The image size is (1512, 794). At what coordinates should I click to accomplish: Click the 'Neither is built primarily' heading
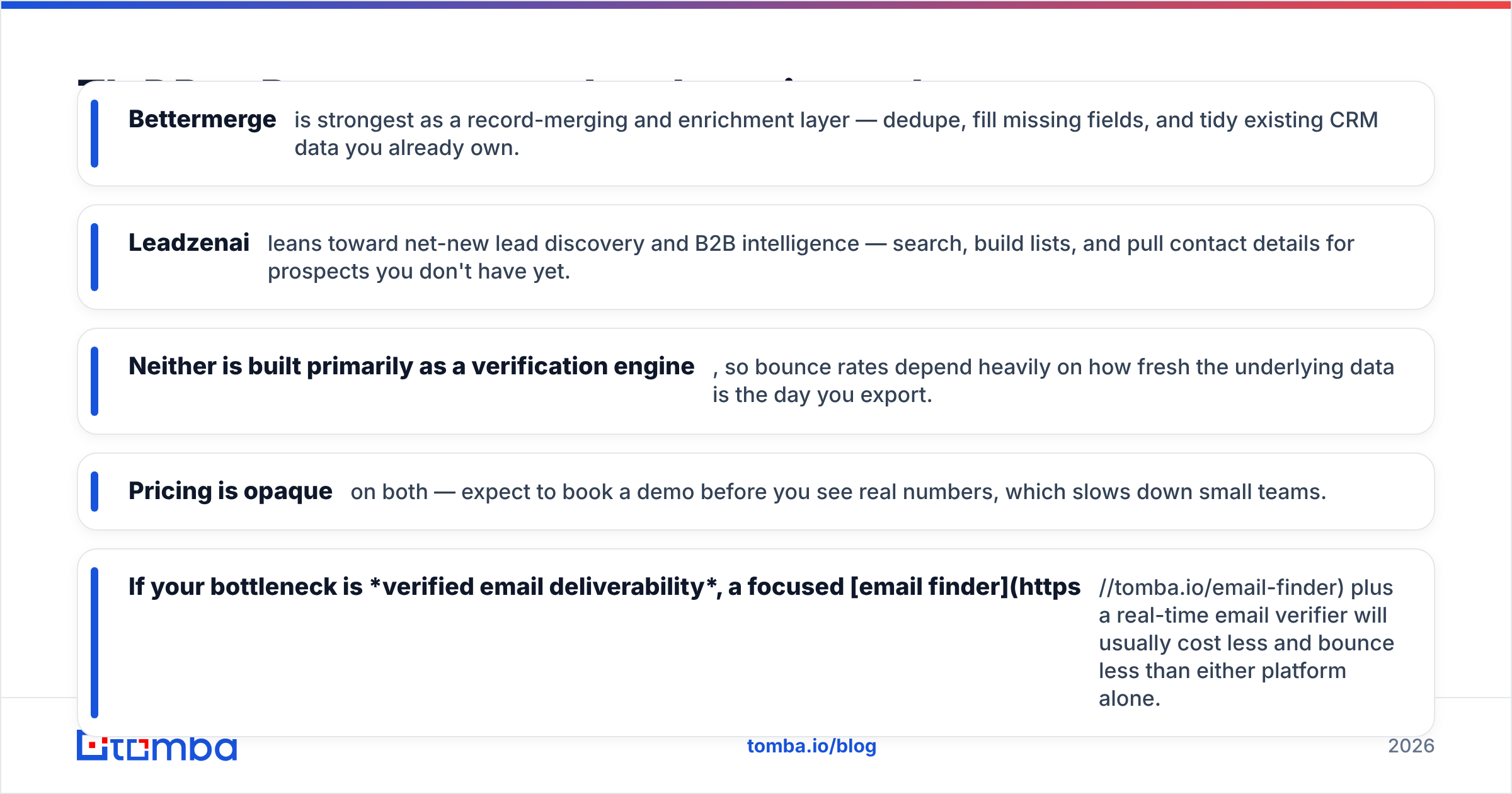point(411,366)
